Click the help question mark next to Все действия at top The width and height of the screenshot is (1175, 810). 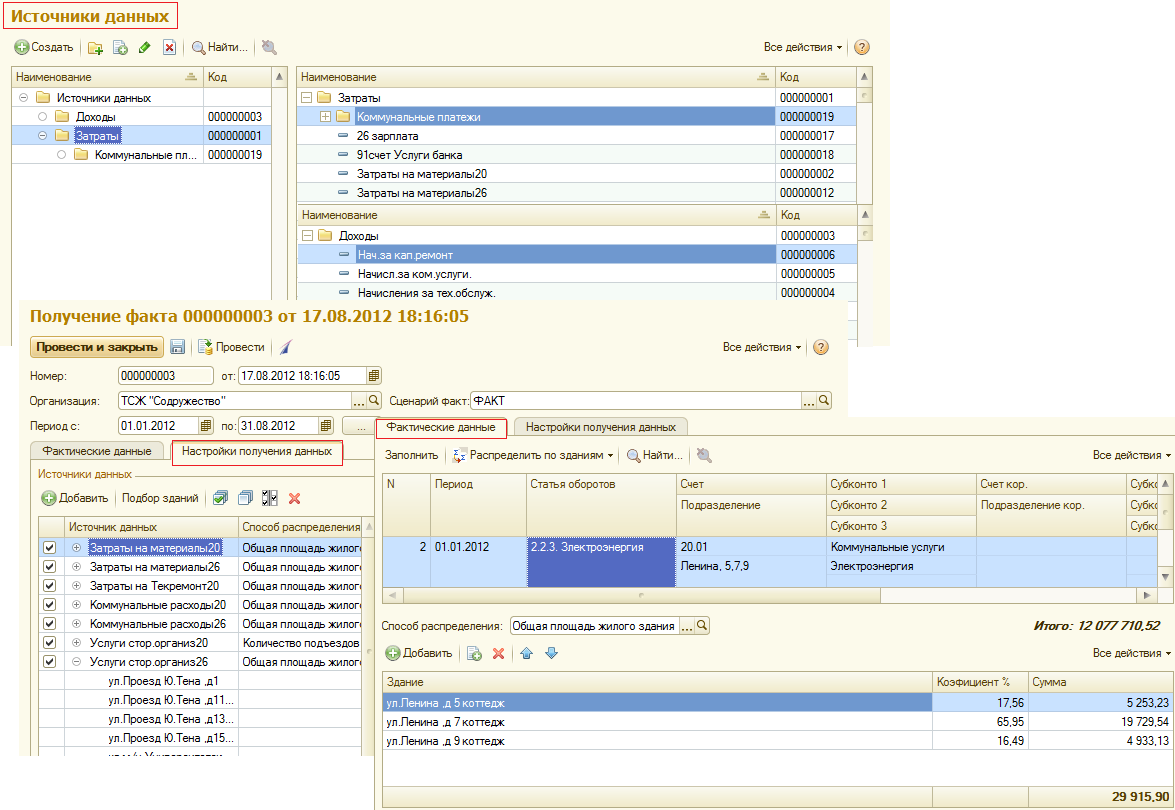click(862, 47)
